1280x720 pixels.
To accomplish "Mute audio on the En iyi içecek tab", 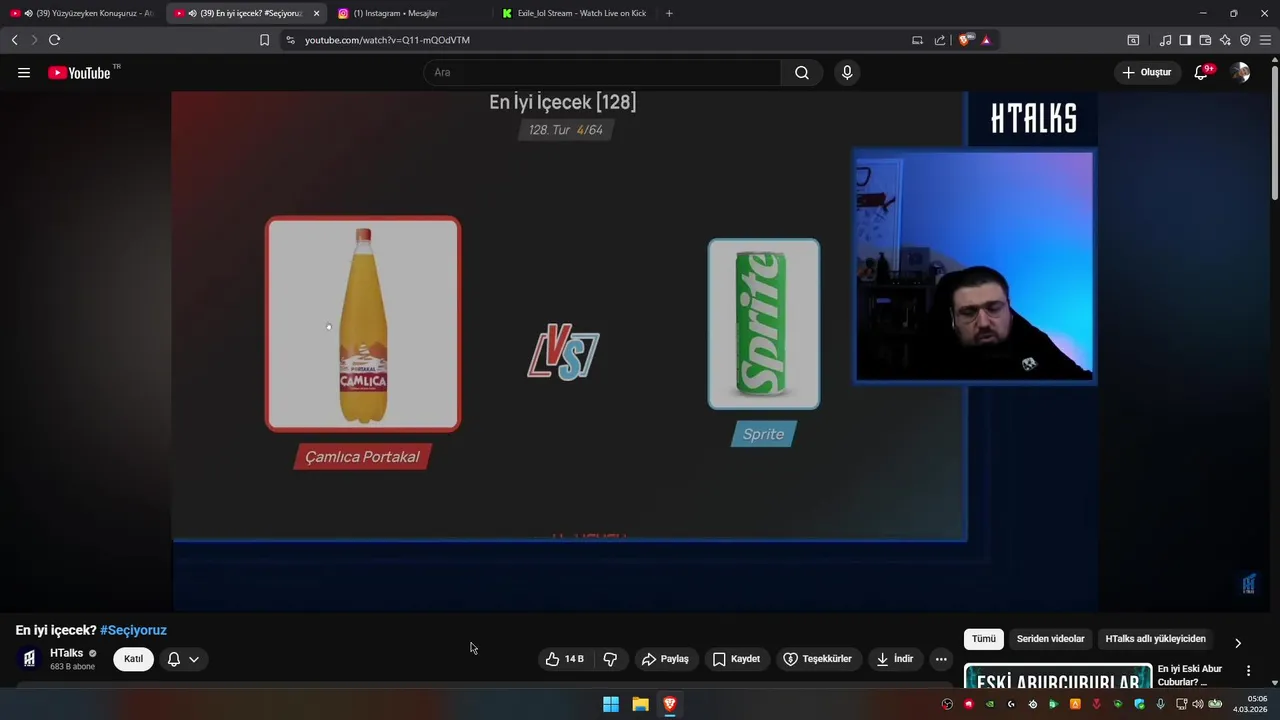I will point(192,13).
